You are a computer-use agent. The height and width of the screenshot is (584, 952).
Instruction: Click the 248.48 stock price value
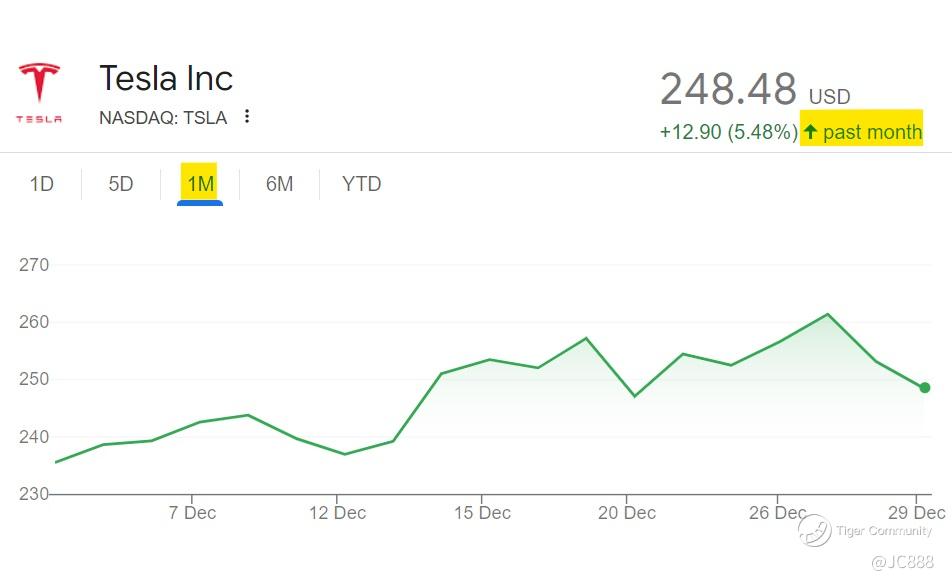tap(728, 90)
